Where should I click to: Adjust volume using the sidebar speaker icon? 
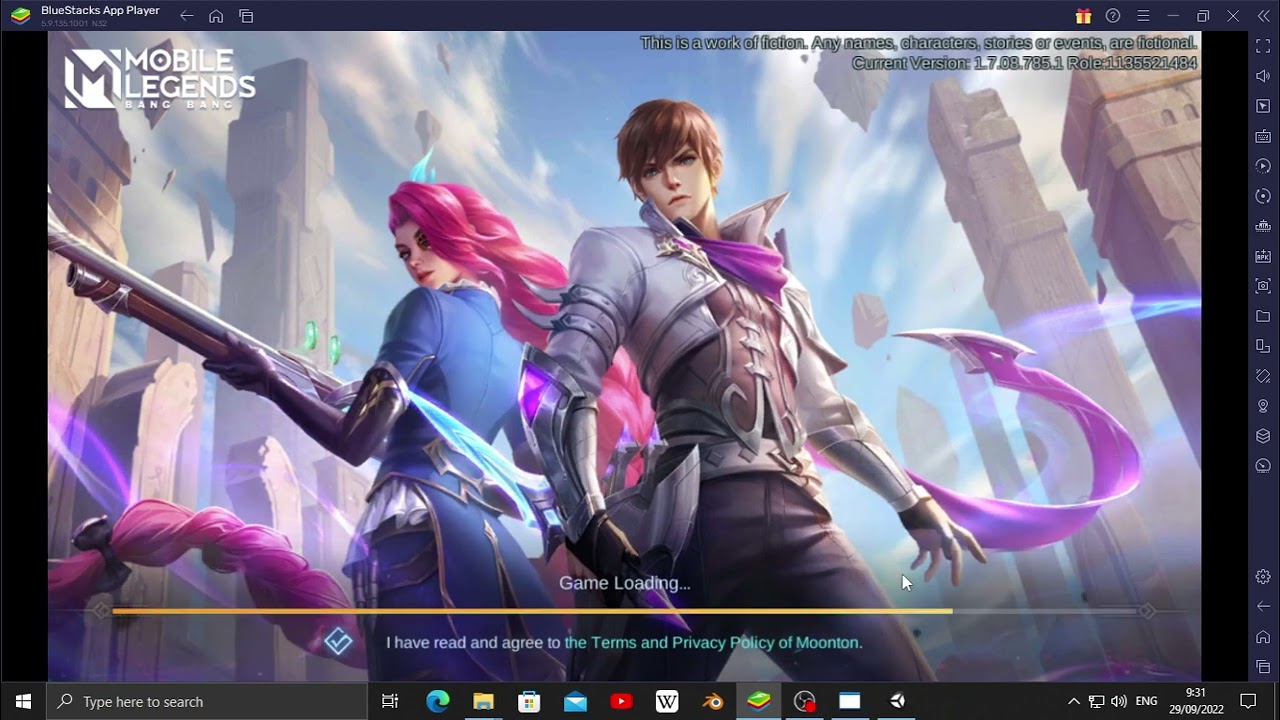(x=1263, y=76)
